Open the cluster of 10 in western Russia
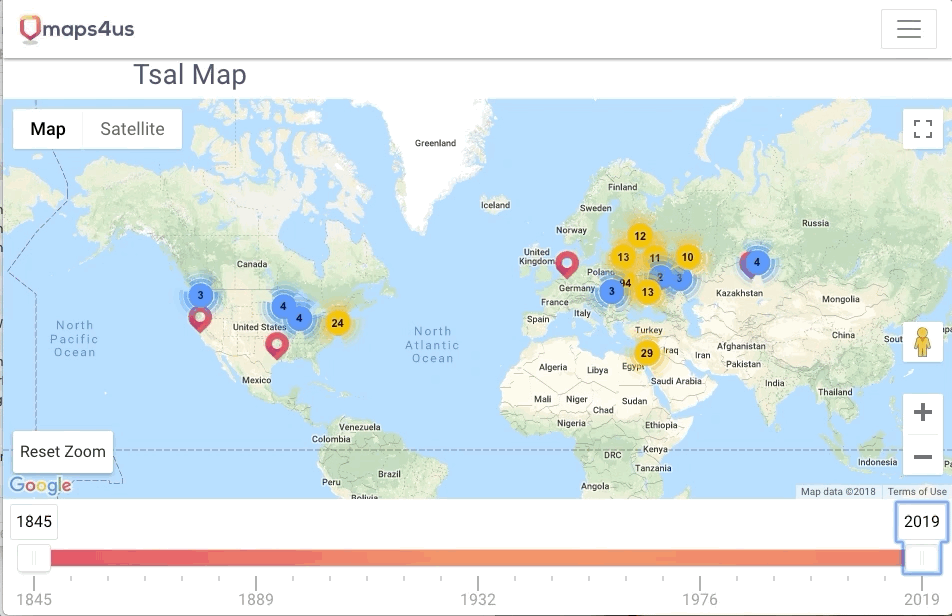 [x=687, y=257]
